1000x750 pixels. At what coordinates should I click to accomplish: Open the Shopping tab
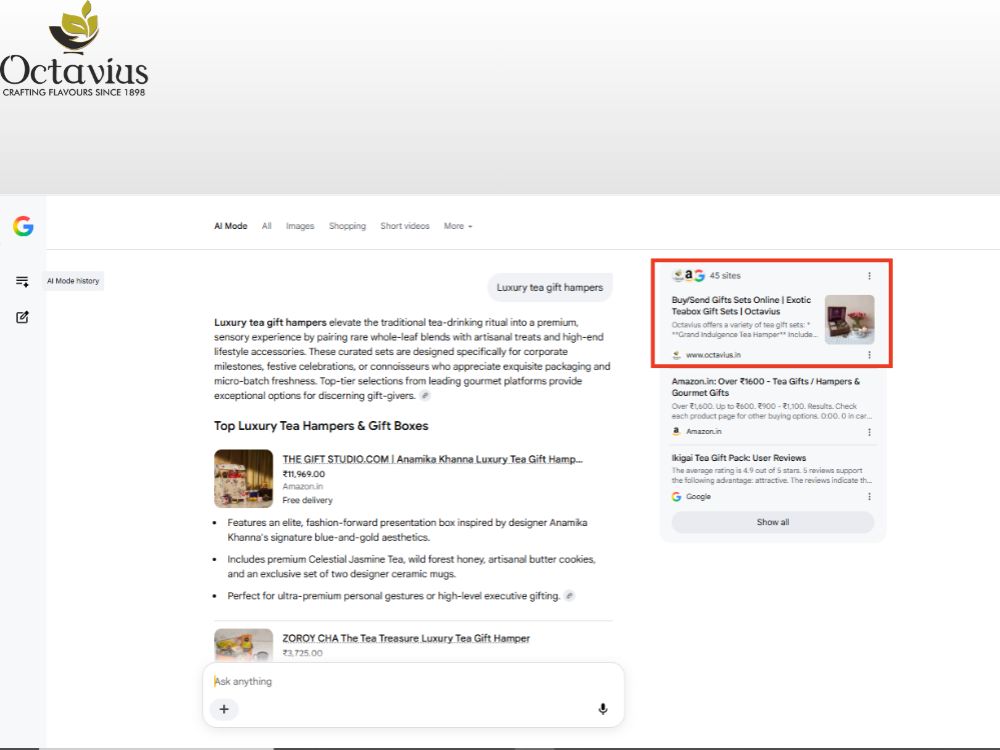click(348, 226)
